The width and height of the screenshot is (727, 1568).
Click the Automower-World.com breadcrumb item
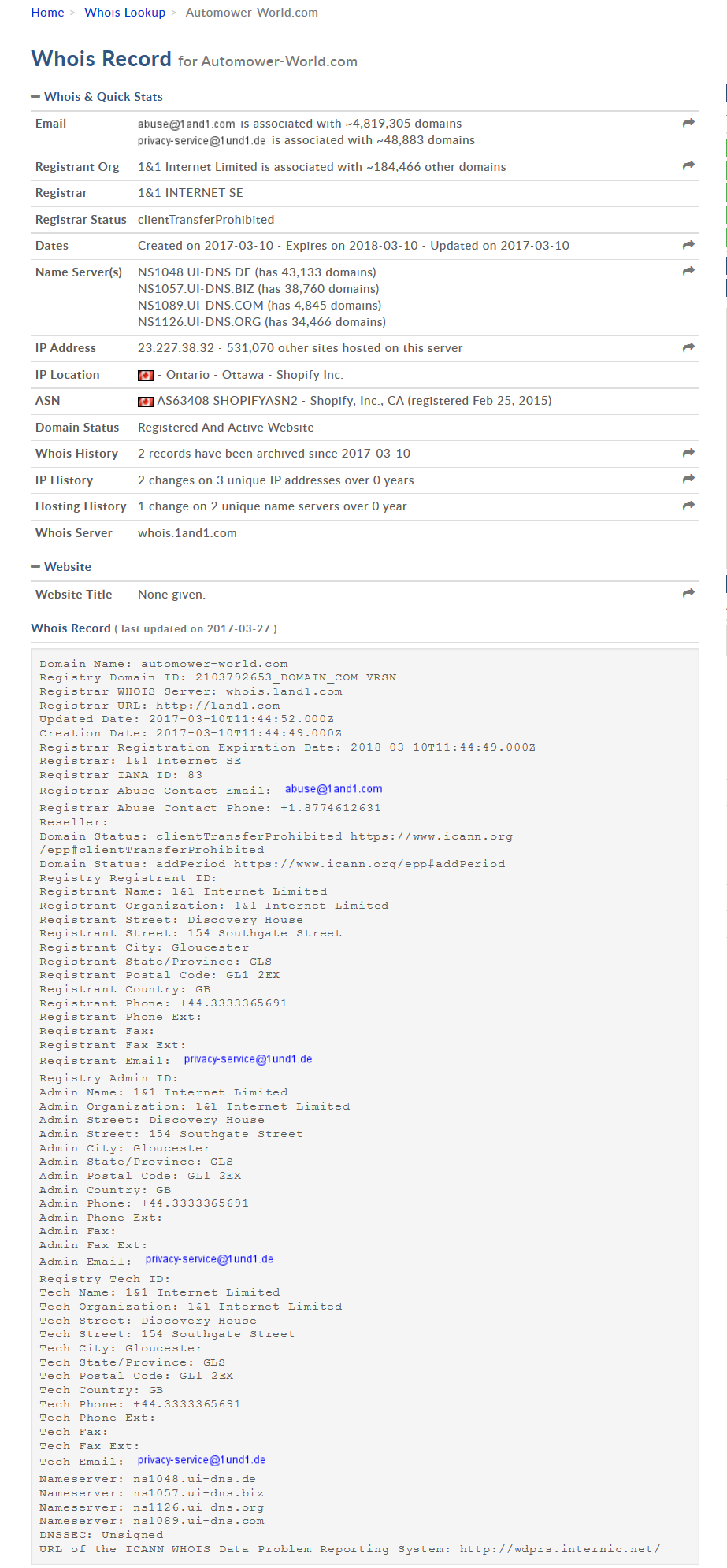(252, 13)
